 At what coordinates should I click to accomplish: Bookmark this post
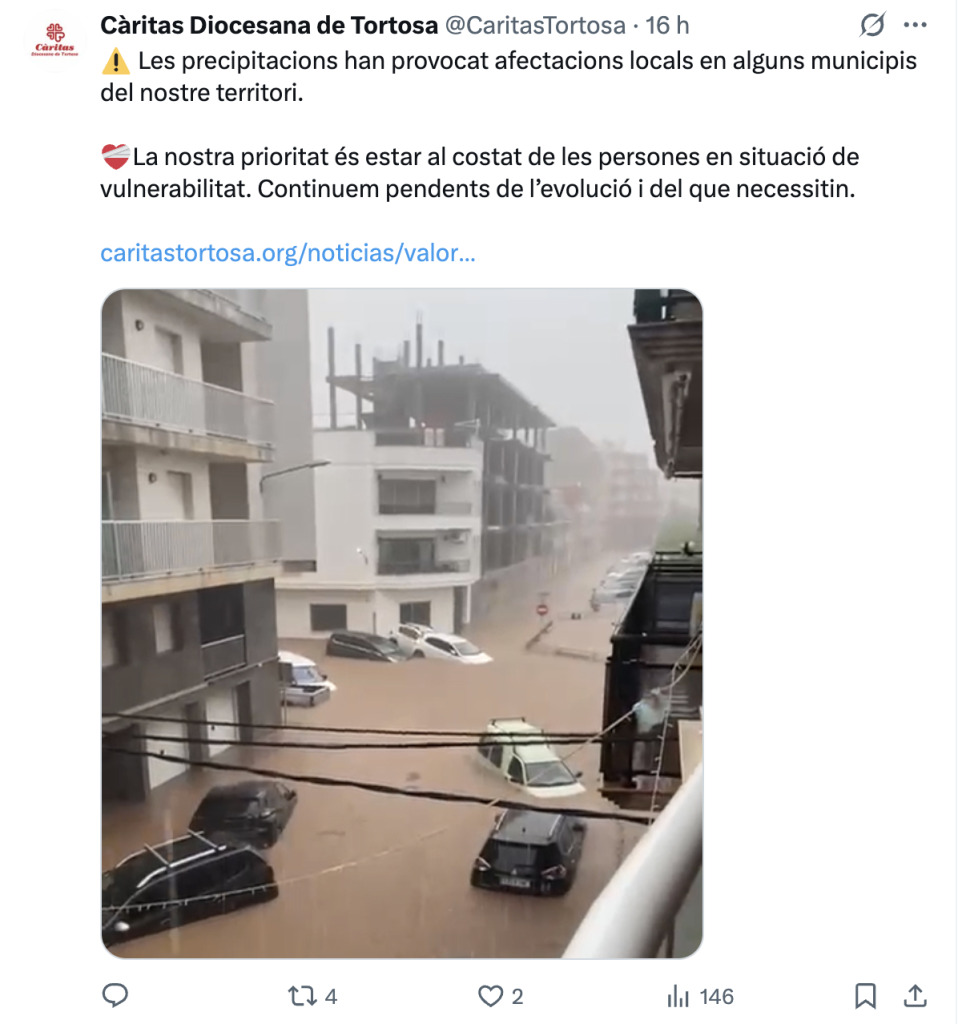[x=865, y=996]
